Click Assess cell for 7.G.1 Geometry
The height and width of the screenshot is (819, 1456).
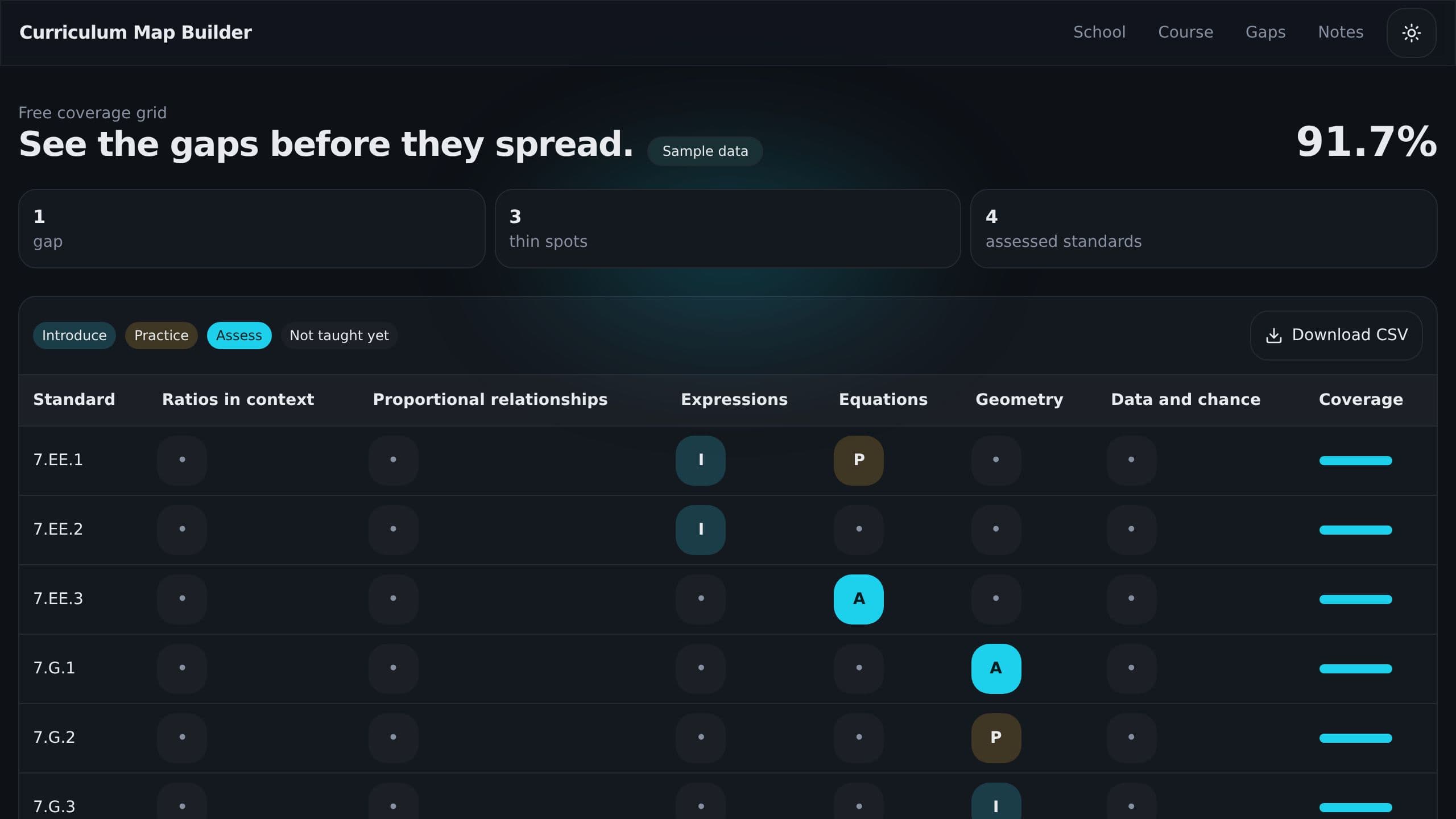coord(996,668)
